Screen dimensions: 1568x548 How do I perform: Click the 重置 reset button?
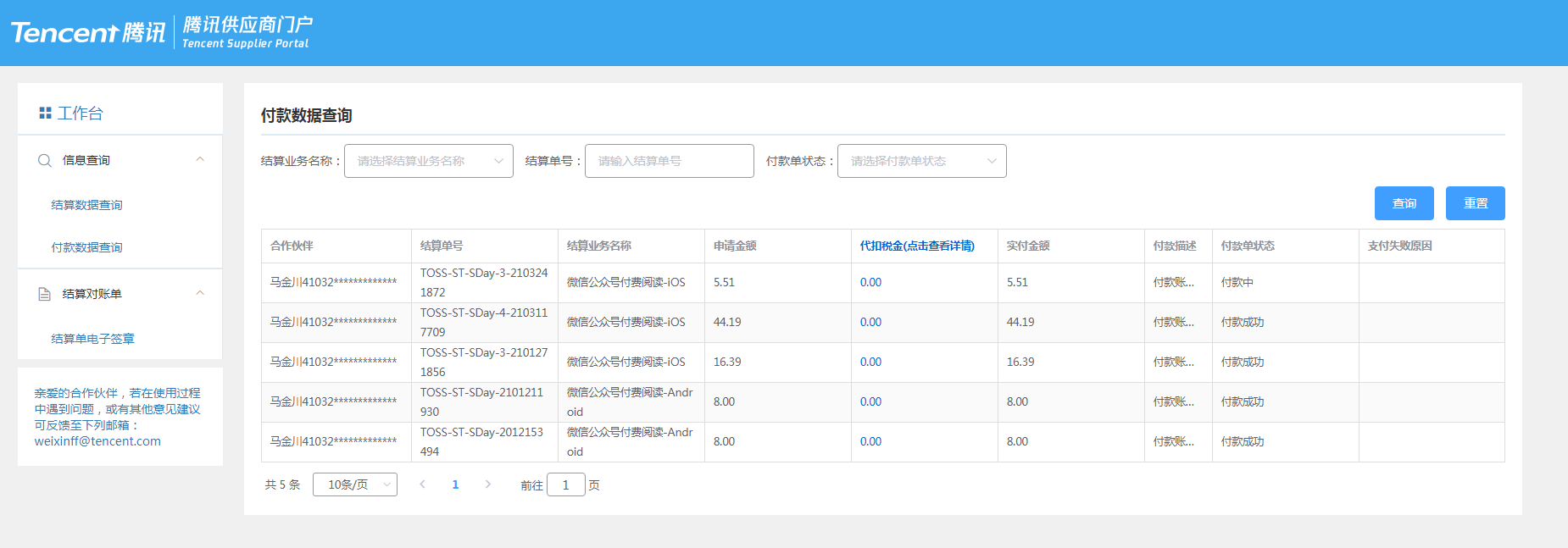click(x=1476, y=203)
